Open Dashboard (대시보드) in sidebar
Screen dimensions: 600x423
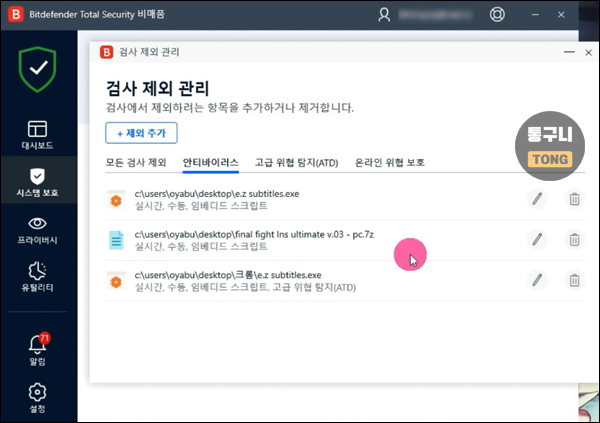coord(38,135)
